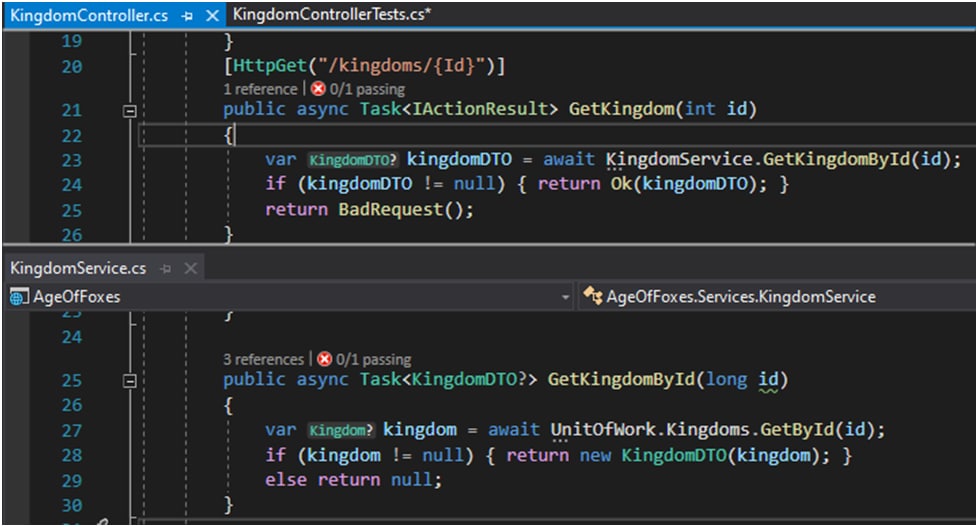The height and width of the screenshot is (527, 978).
Task: Click the GetById call on line 27
Action: coord(797,430)
